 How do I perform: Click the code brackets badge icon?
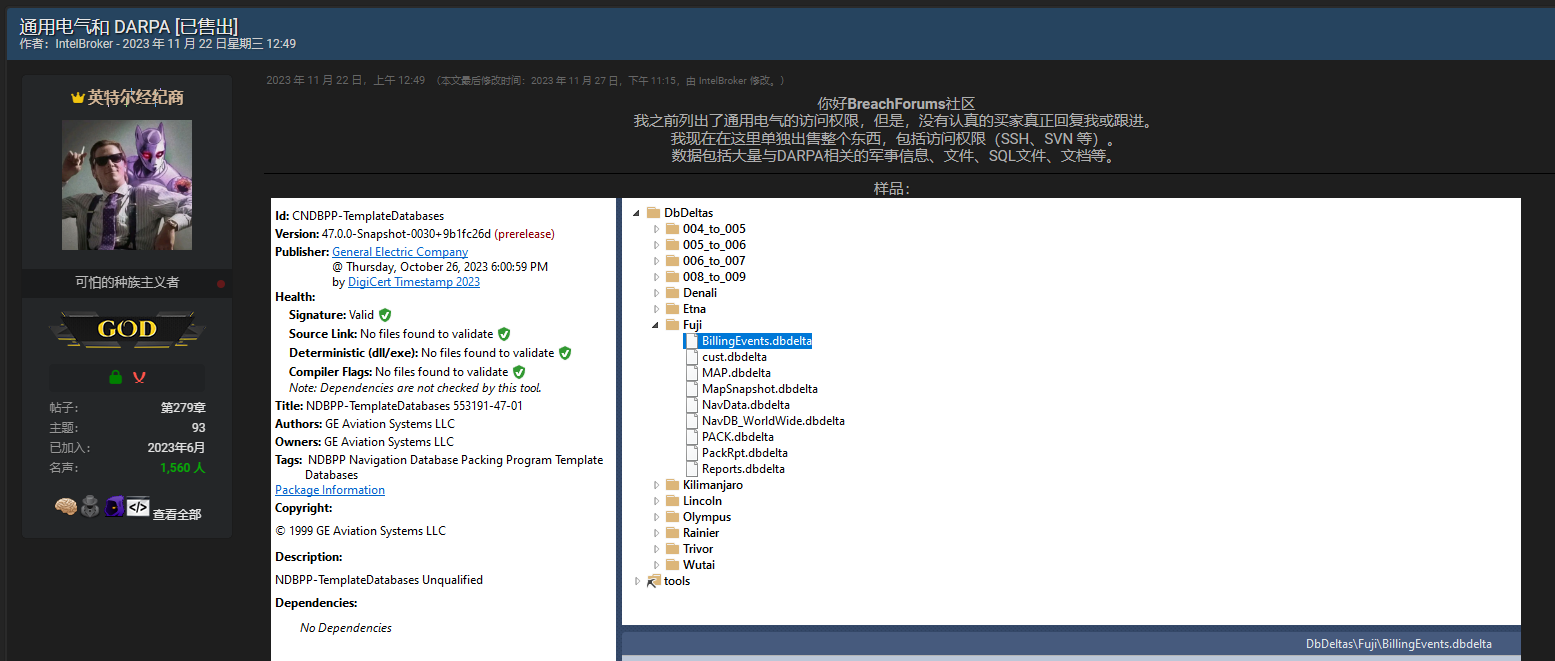[x=138, y=507]
